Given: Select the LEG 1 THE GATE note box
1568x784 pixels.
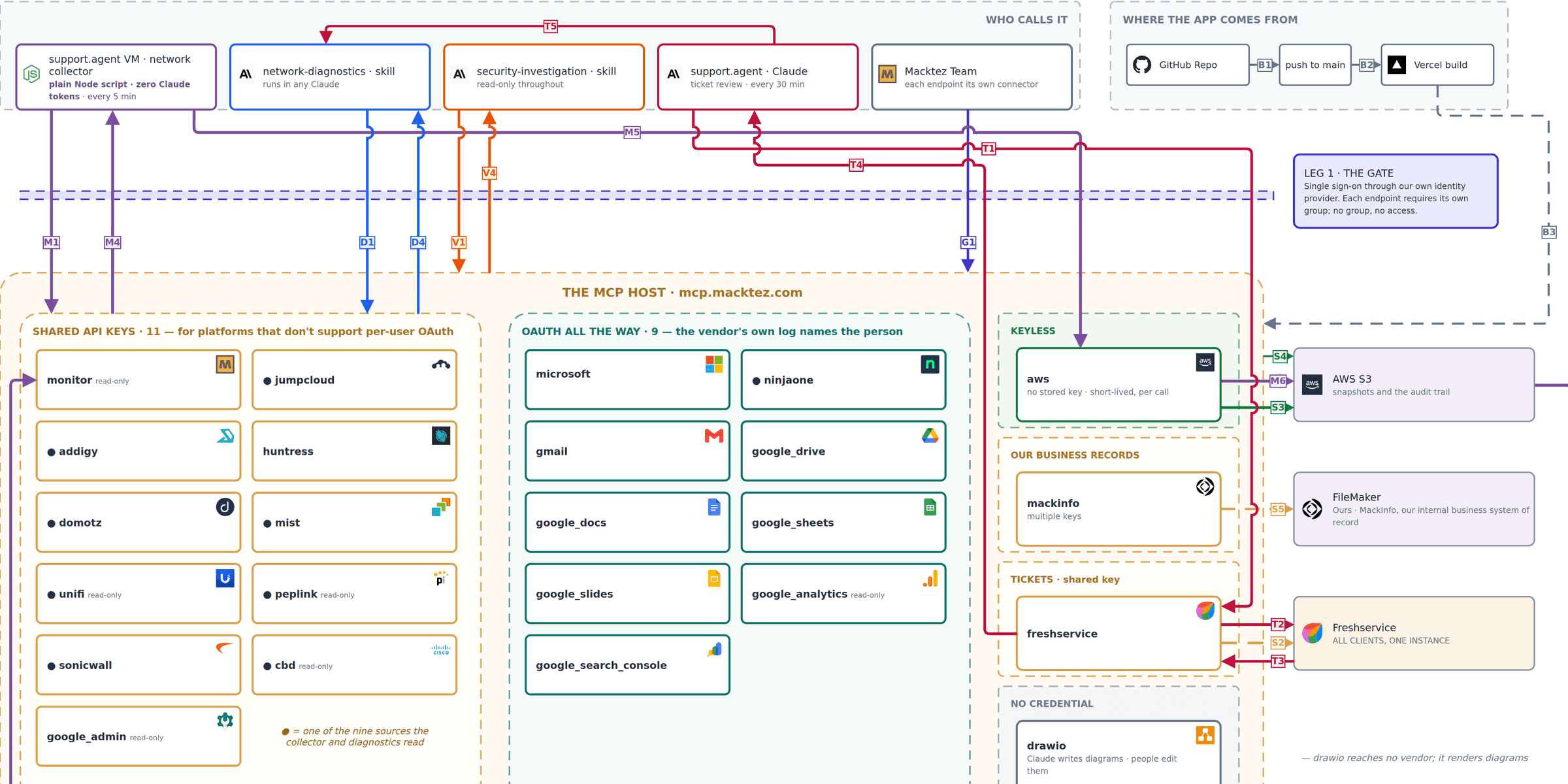Looking at the screenshot, I should coord(1396,191).
